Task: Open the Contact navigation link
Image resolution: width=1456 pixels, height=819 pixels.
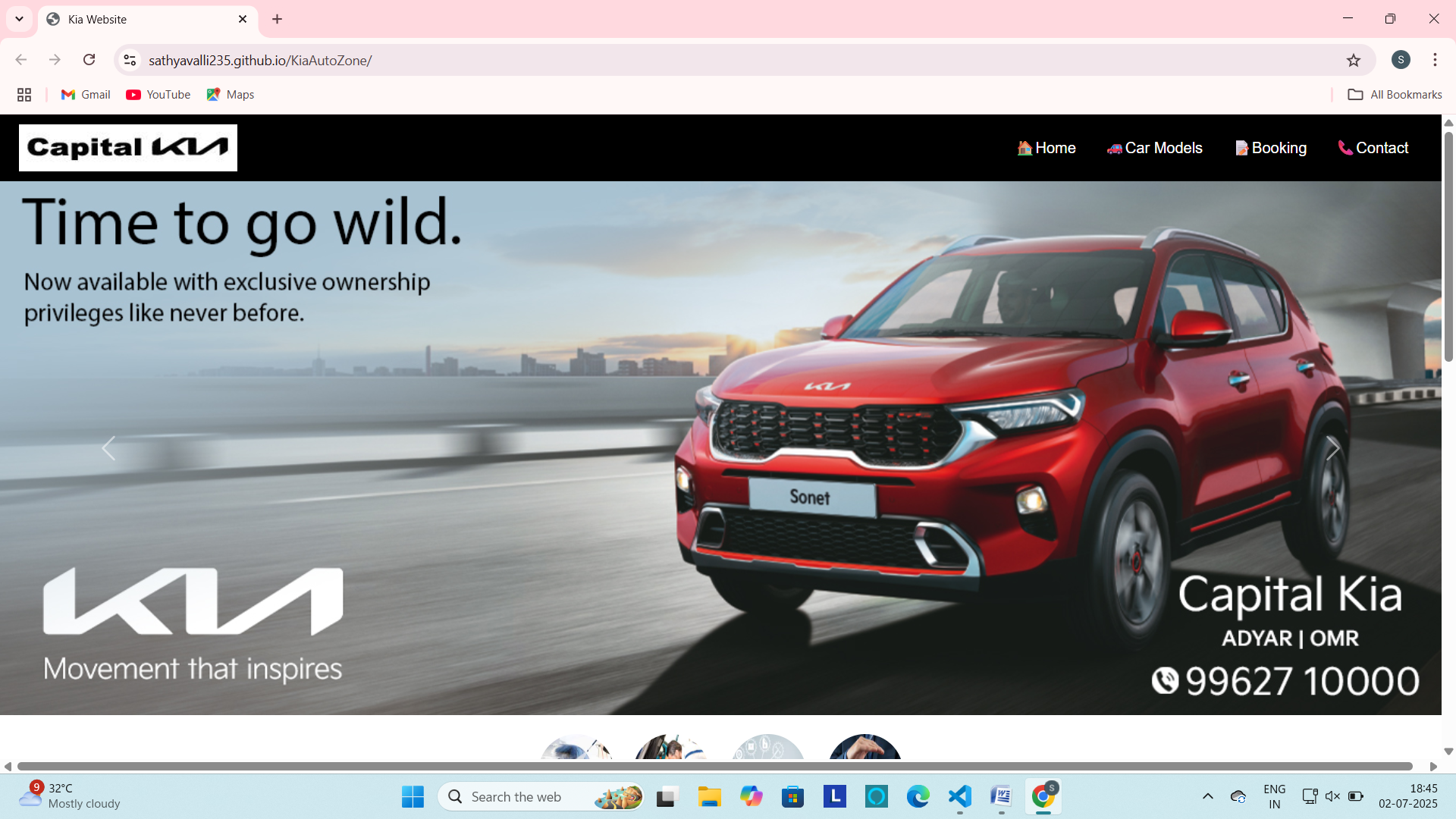Action: 1373,148
